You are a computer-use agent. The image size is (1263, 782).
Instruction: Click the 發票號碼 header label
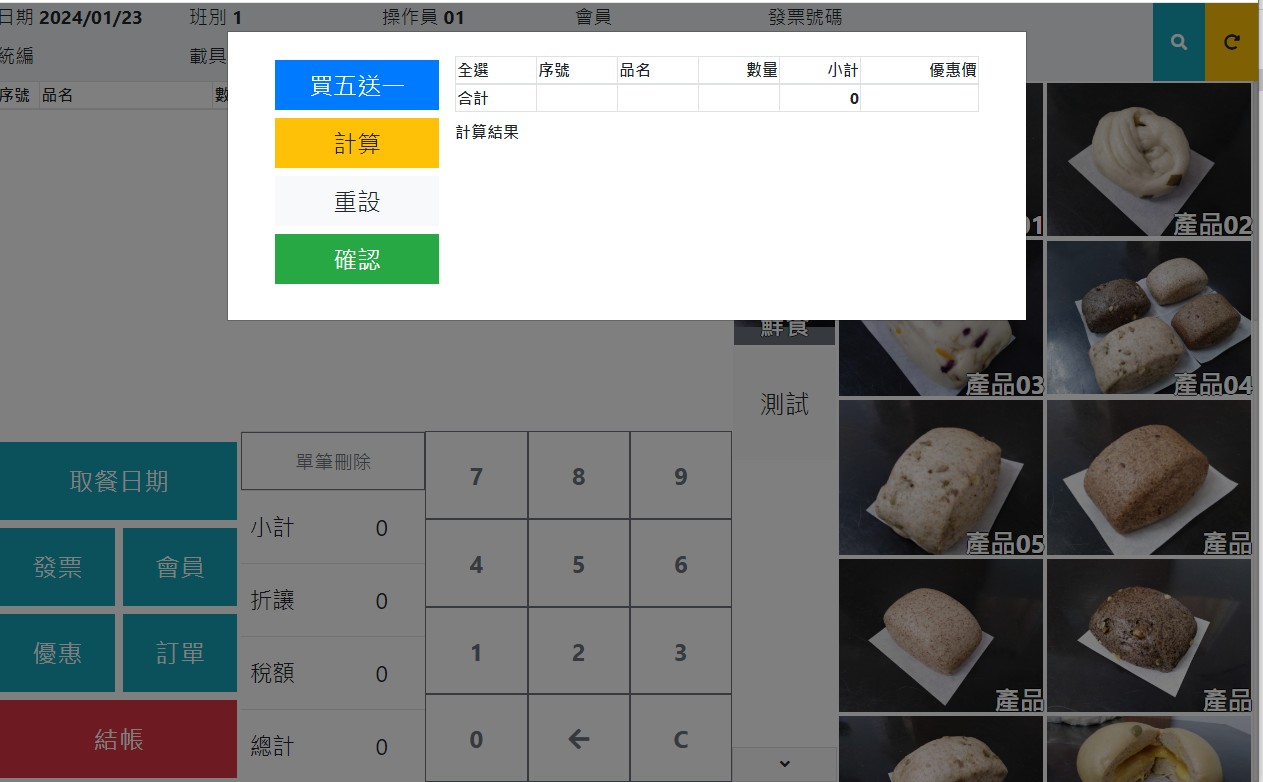coord(805,17)
